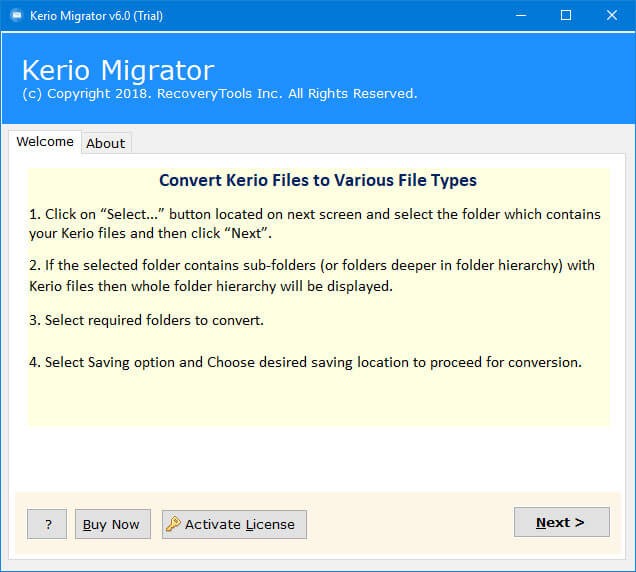Maximize the Kerio Migrator window

pos(566,15)
